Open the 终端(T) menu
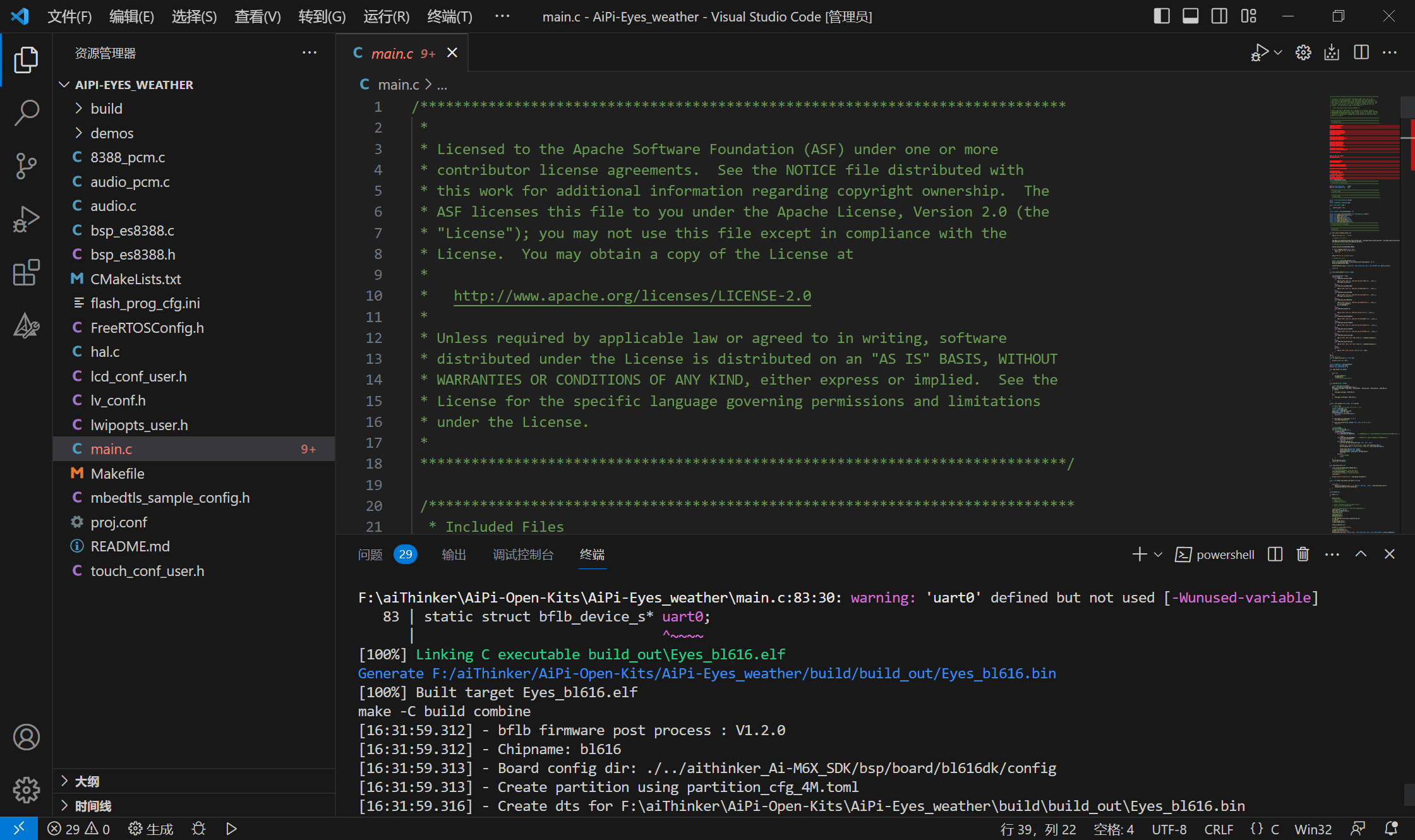The height and width of the screenshot is (840, 1415). pos(450,16)
